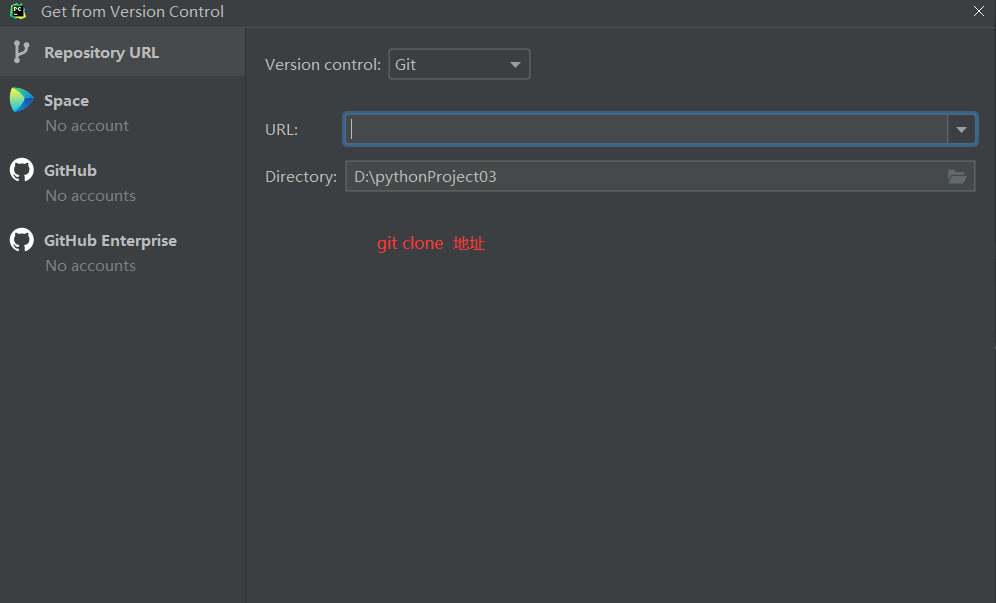The height and width of the screenshot is (603, 996).
Task: Select the Repository URL tab label
Action: (x=101, y=52)
